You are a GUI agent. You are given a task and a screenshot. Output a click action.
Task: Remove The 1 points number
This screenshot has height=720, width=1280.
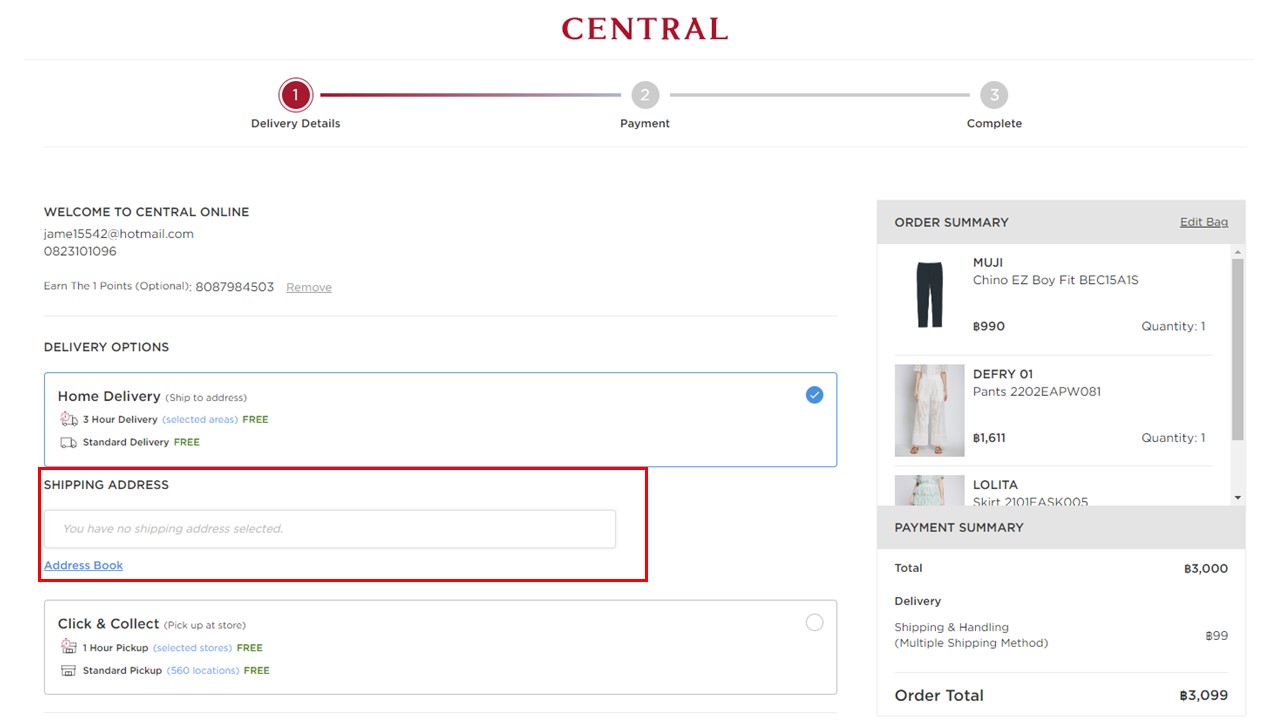click(x=309, y=287)
